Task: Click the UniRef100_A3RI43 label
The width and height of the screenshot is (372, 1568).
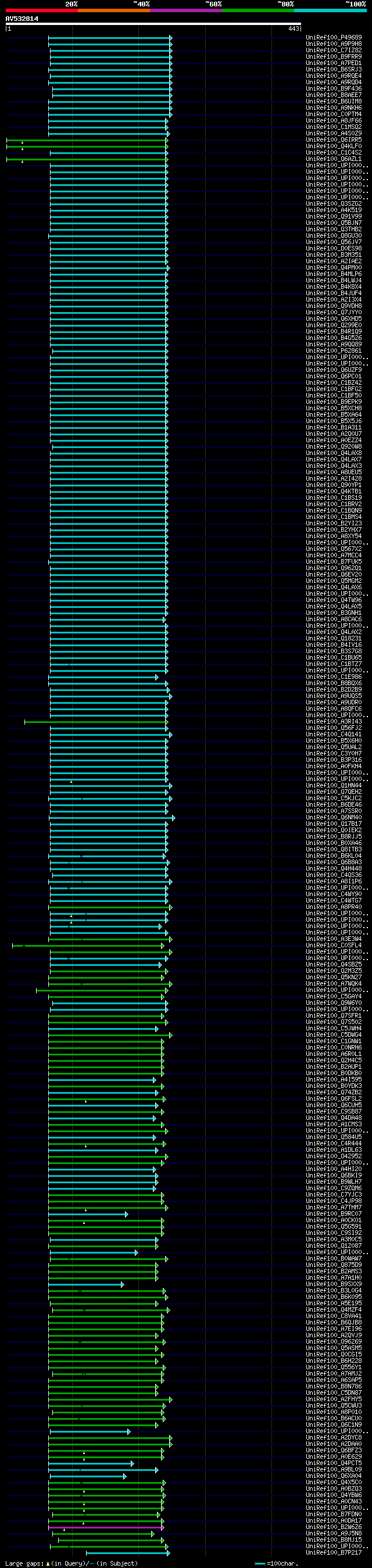Action: (334, 721)
